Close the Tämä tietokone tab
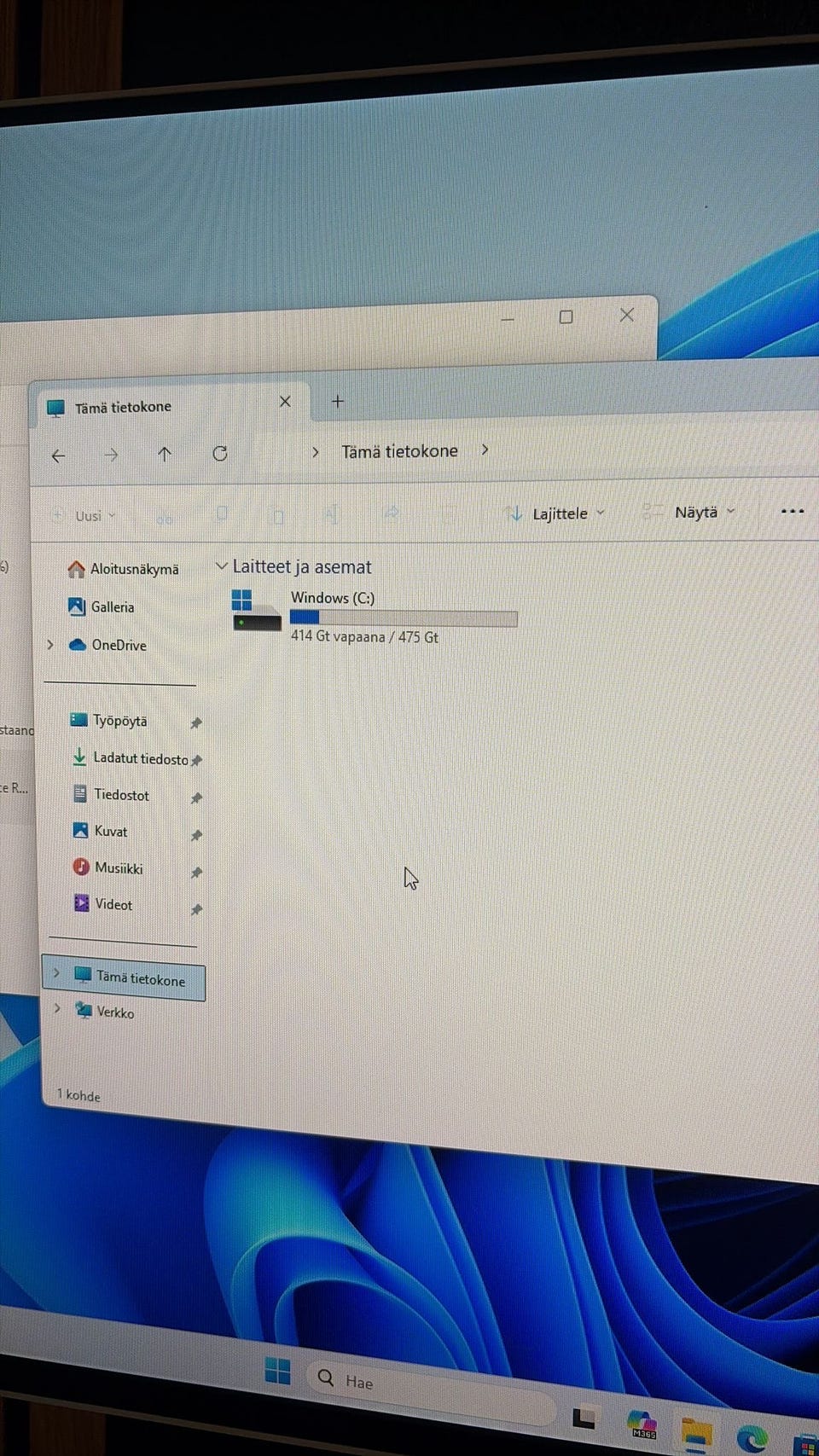The width and height of the screenshot is (819, 1456). coord(285,401)
